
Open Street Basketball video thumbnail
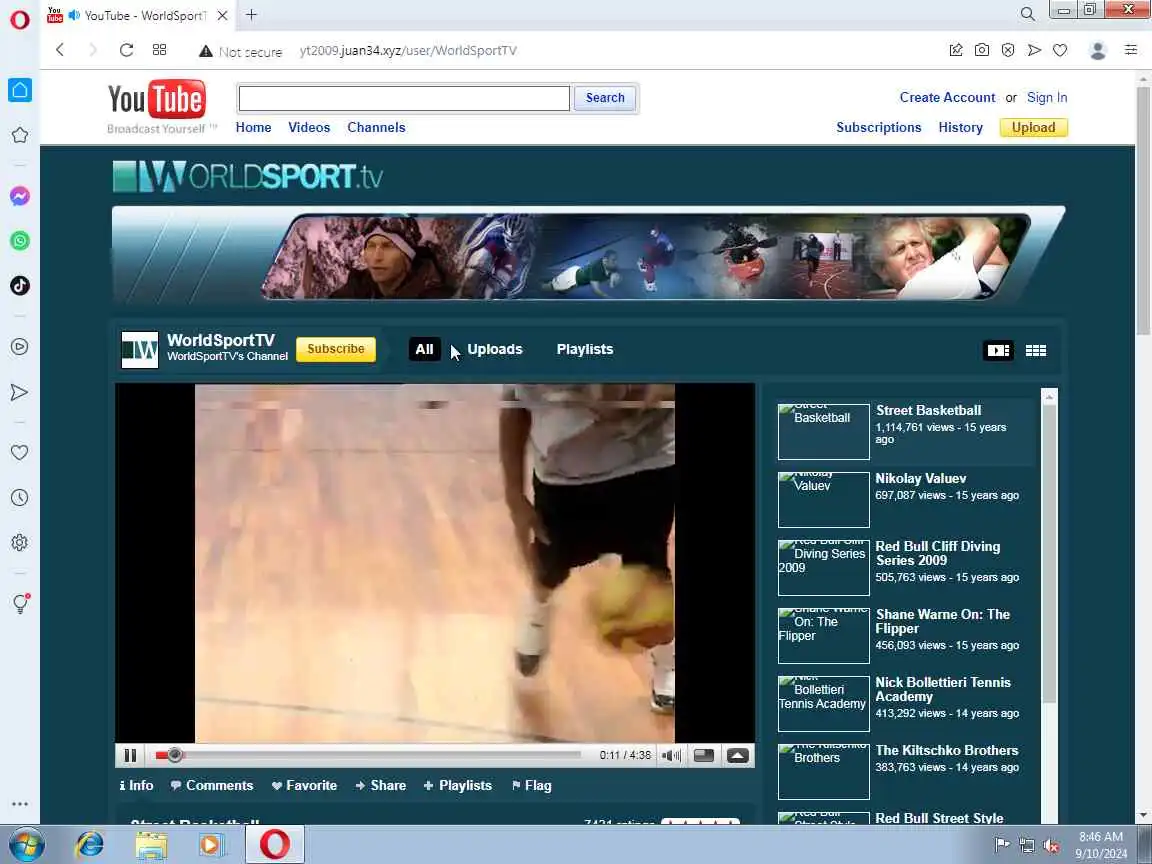coord(824,432)
